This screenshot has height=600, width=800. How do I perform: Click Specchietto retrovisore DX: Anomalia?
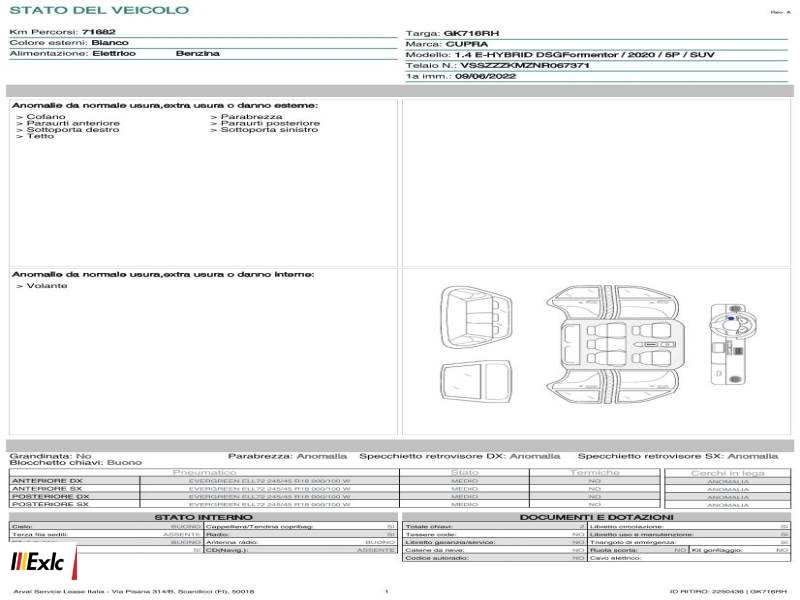460,456
